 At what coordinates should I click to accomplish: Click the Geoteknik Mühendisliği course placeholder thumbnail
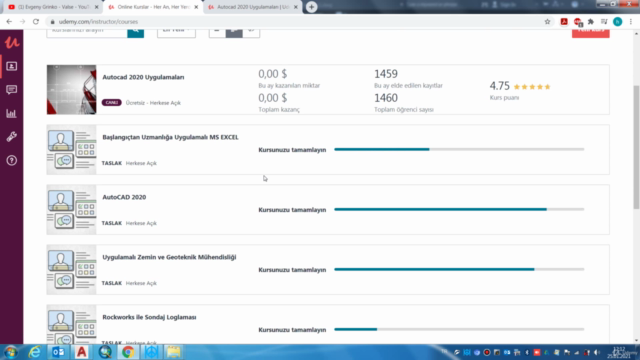coord(71,270)
